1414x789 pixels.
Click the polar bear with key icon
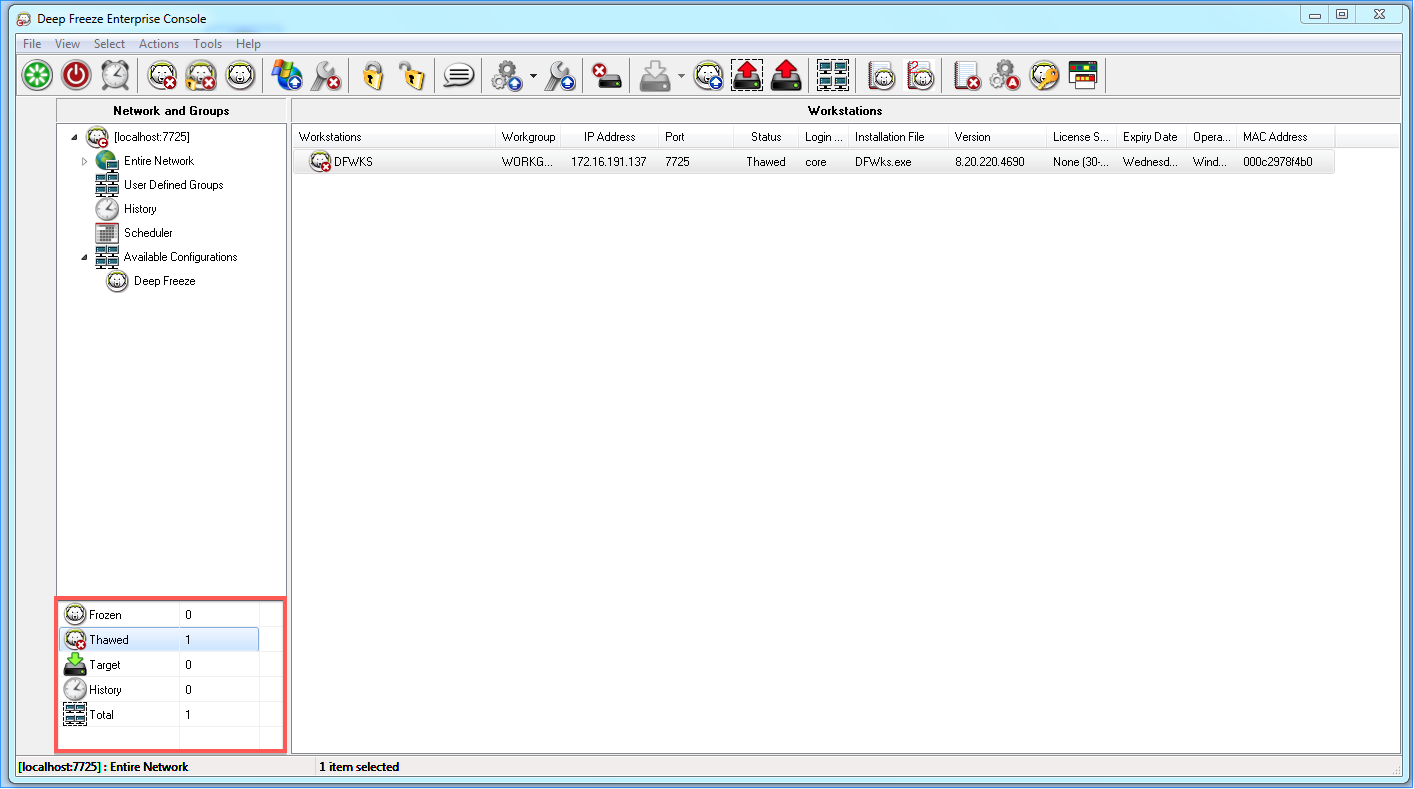(1045, 75)
